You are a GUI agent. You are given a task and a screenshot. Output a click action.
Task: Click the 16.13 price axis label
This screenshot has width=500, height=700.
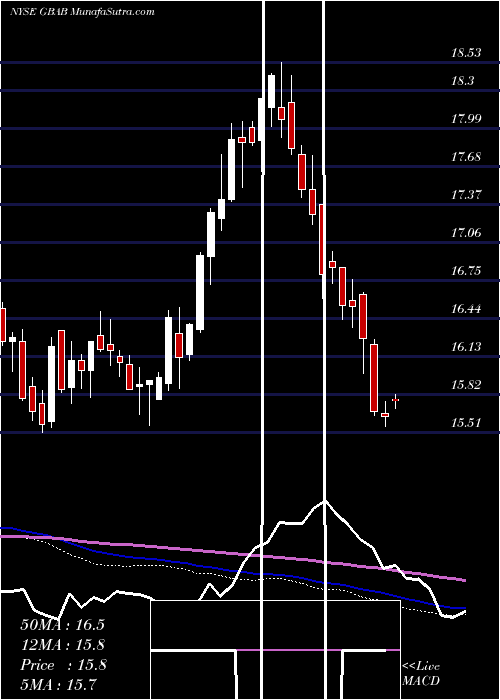point(466,346)
